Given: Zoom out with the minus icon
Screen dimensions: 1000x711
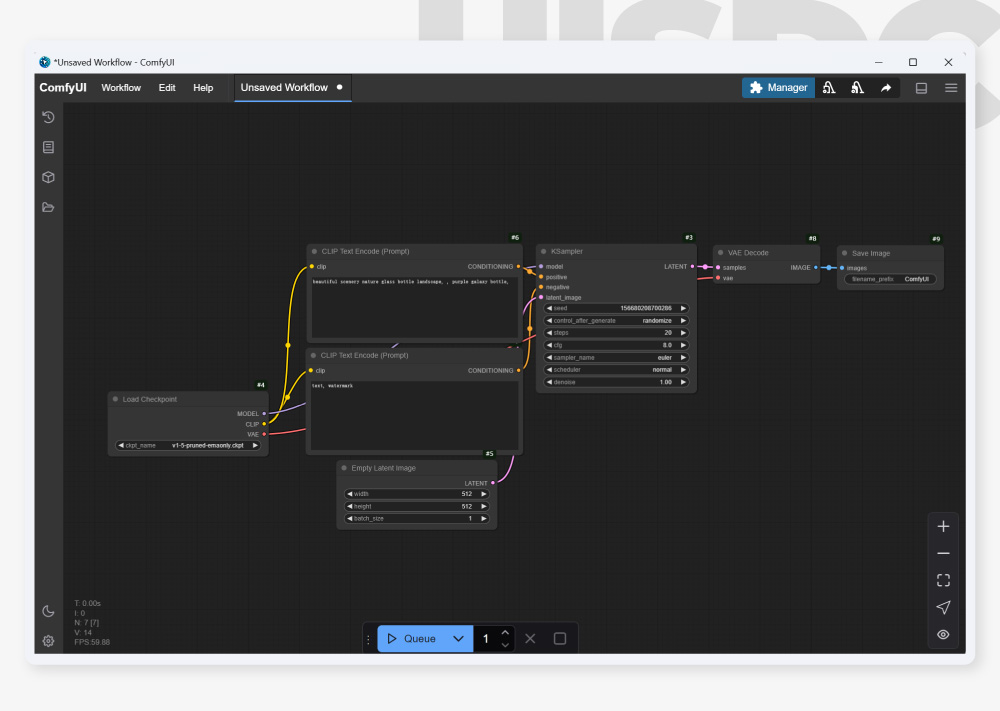Looking at the screenshot, I should pyautogui.click(x=943, y=553).
